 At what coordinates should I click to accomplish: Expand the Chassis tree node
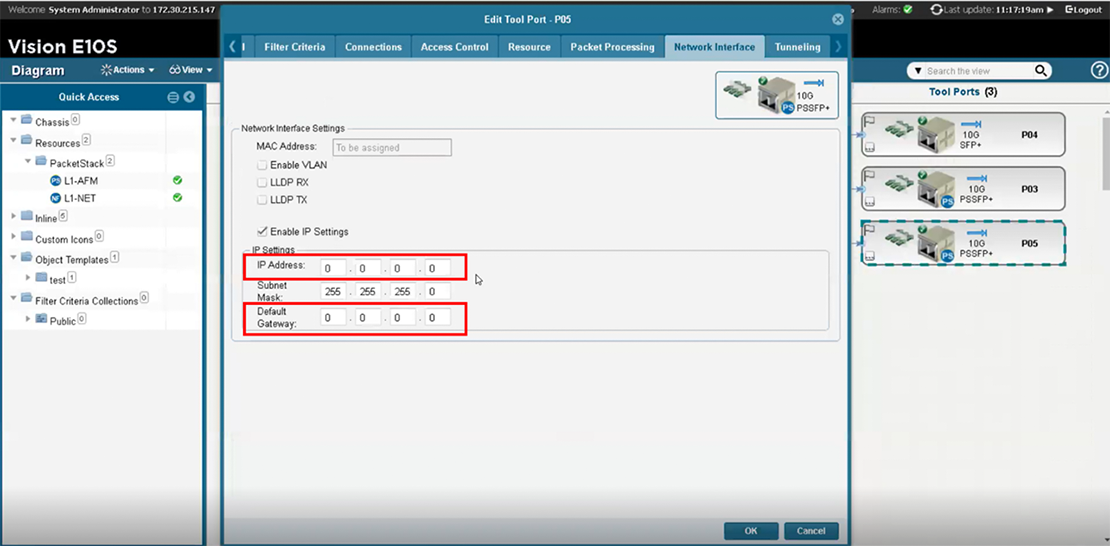[14, 121]
